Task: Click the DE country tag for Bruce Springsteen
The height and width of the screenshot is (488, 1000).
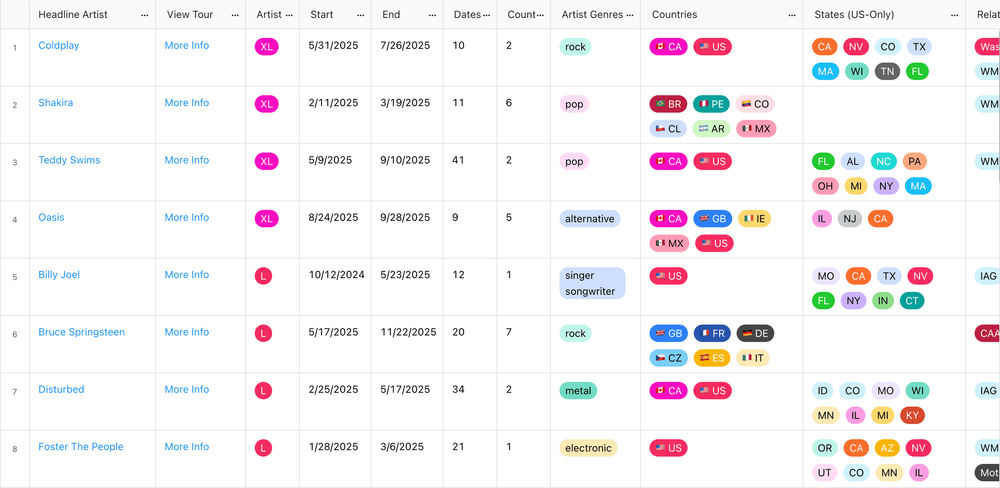Action: pos(755,334)
